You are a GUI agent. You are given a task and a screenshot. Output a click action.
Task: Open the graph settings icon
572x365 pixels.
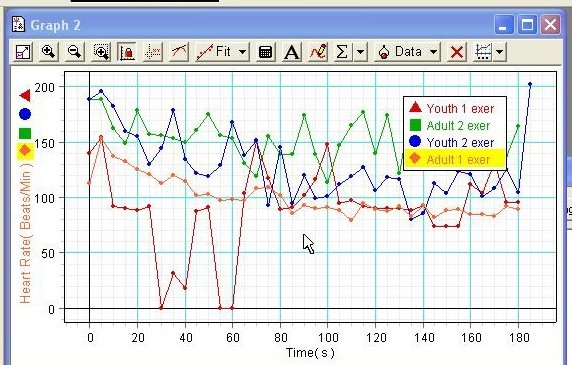tap(483, 52)
